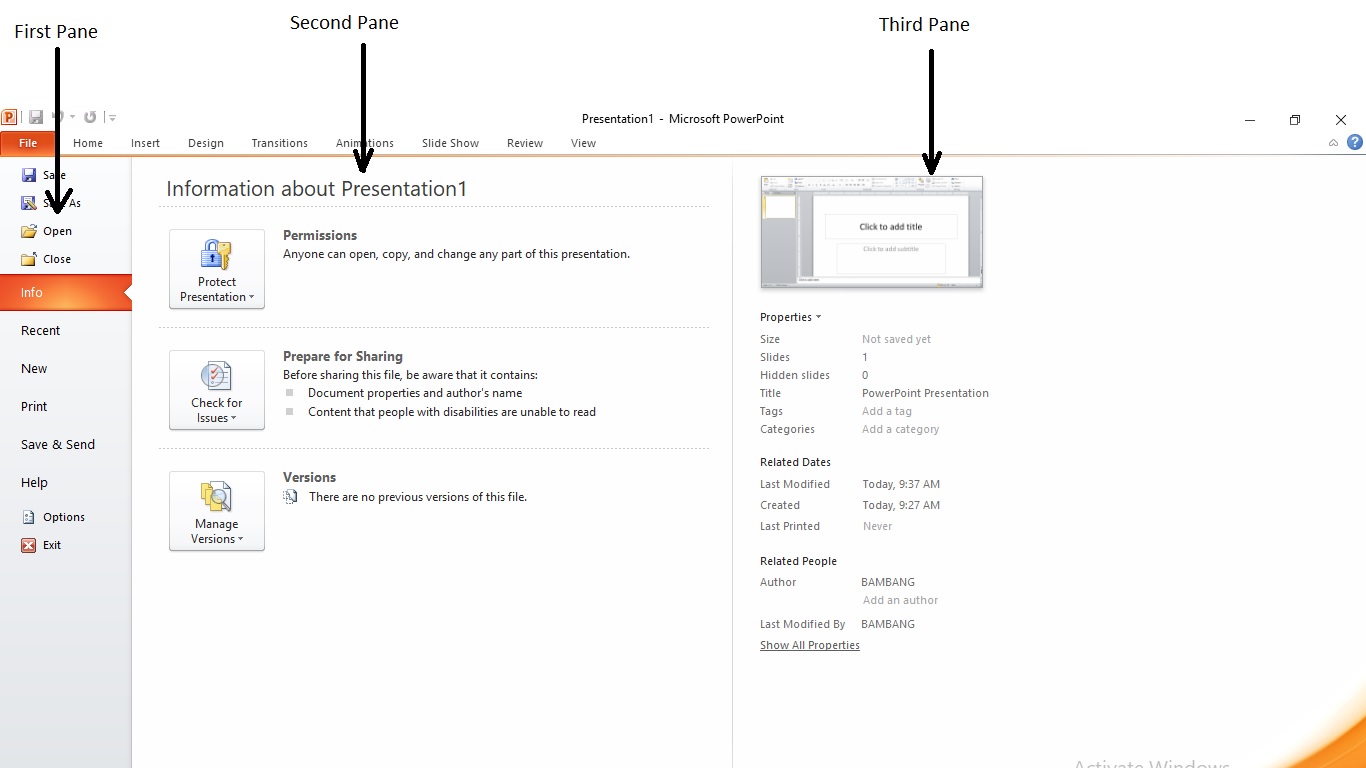
Task: Open the Print section in Backstage view
Action: tap(33, 406)
